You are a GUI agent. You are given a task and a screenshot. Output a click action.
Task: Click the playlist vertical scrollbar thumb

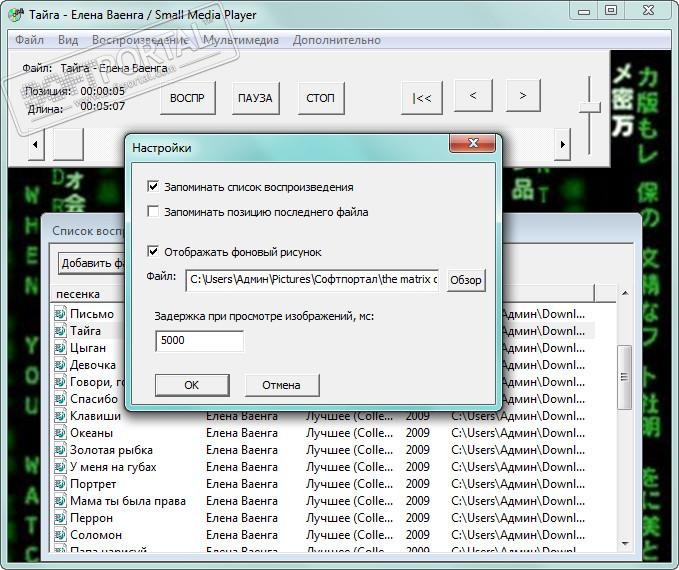click(624, 376)
